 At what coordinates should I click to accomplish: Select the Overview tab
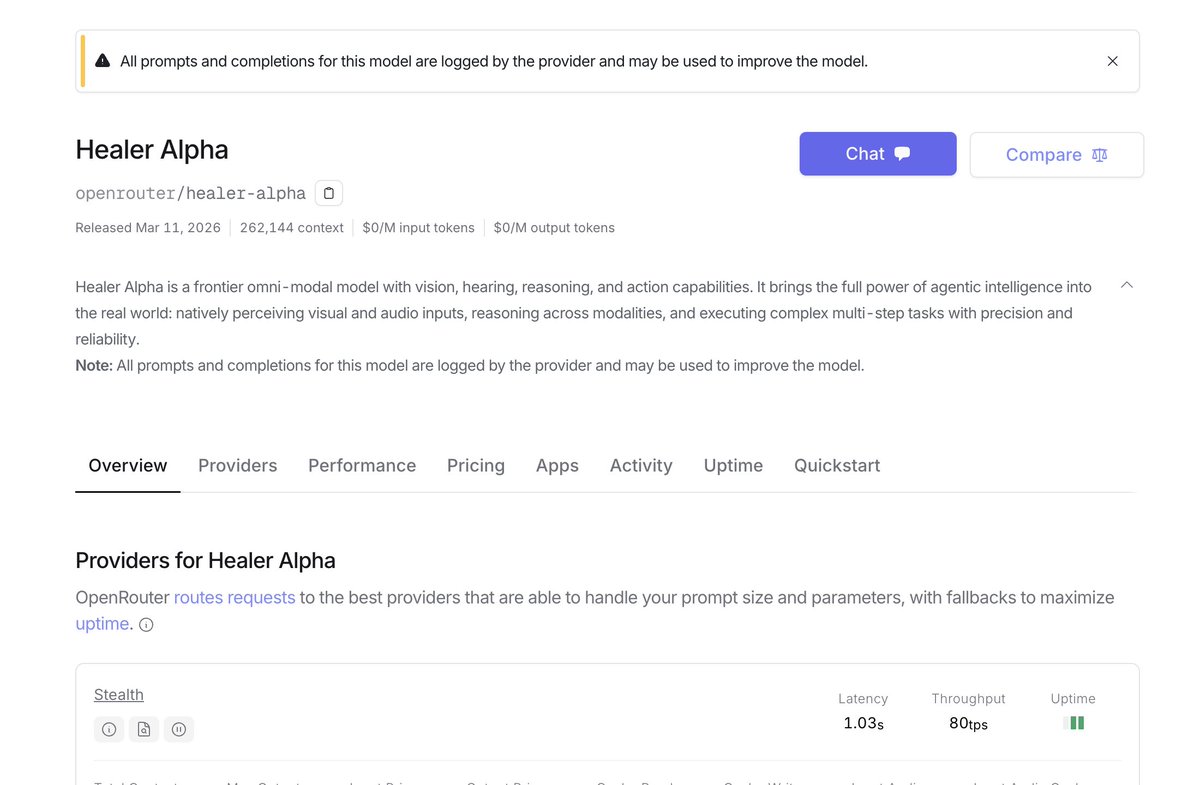click(x=128, y=465)
